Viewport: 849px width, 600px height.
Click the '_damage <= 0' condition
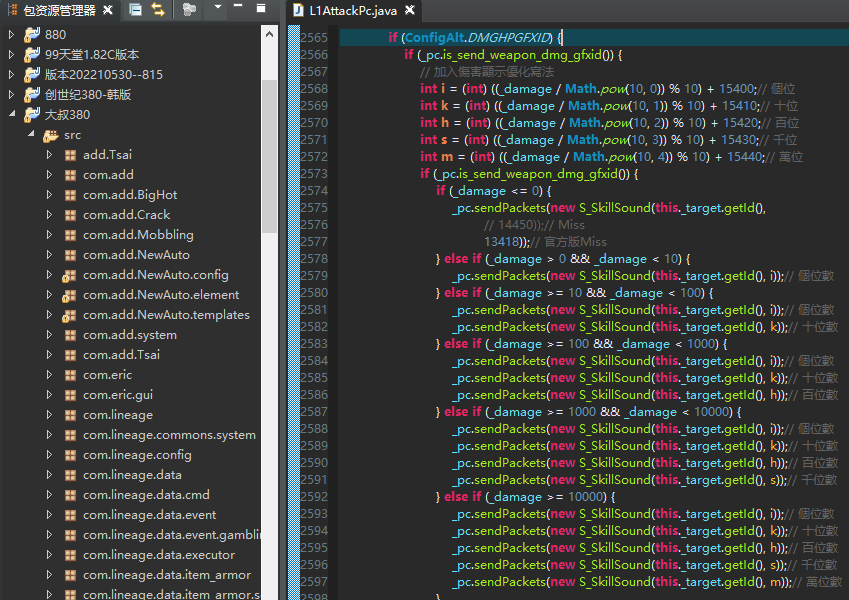pyautogui.click(x=496, y=191)
